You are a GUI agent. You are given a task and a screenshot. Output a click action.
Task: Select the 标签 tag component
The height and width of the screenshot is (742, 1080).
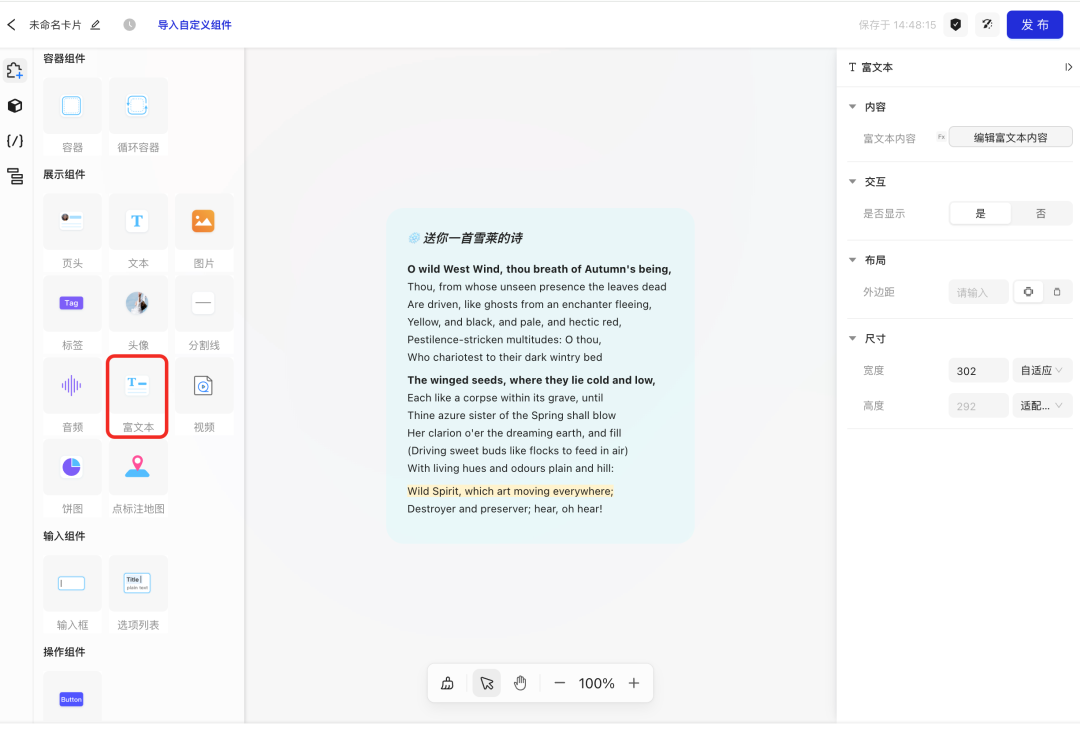[72, 314]
